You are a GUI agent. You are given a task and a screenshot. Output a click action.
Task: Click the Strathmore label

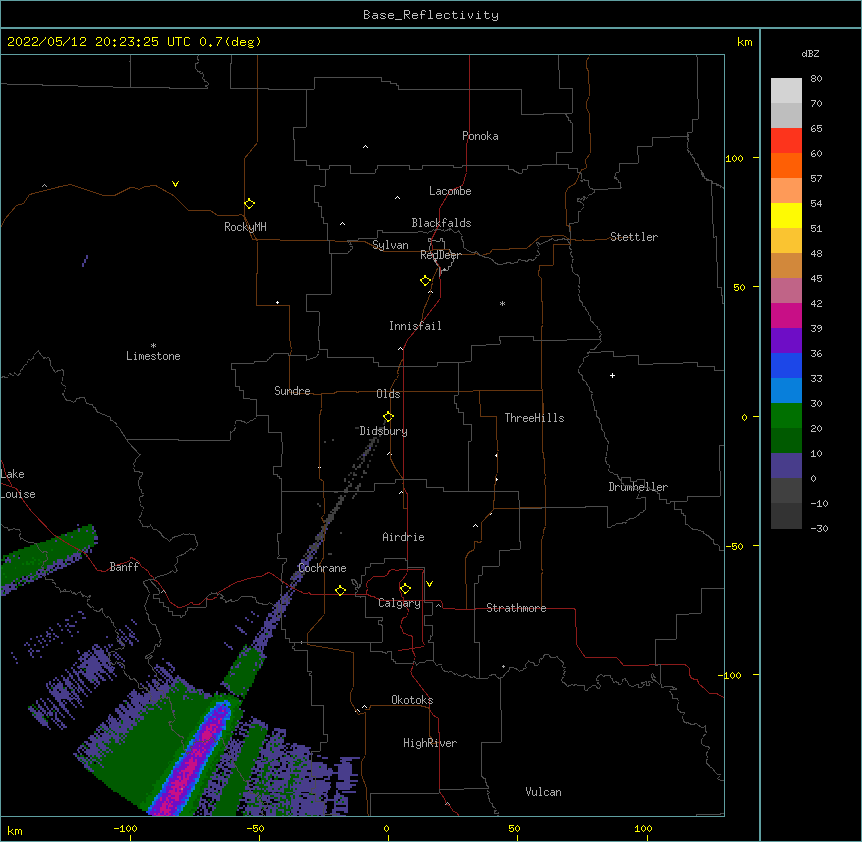pyautogui.click(x=516, y=608)
